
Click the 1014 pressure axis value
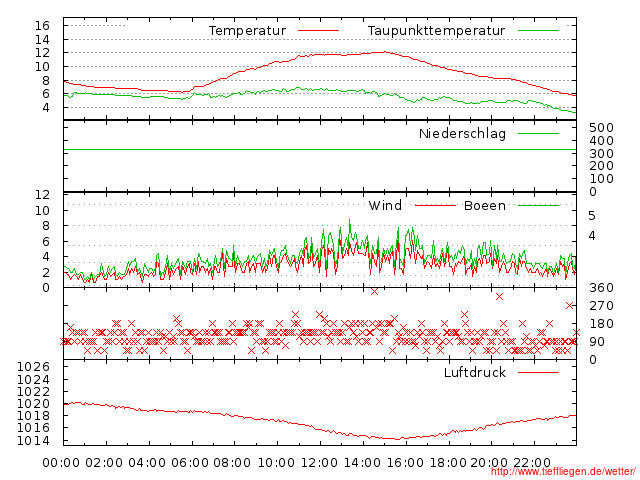[33, 441]
